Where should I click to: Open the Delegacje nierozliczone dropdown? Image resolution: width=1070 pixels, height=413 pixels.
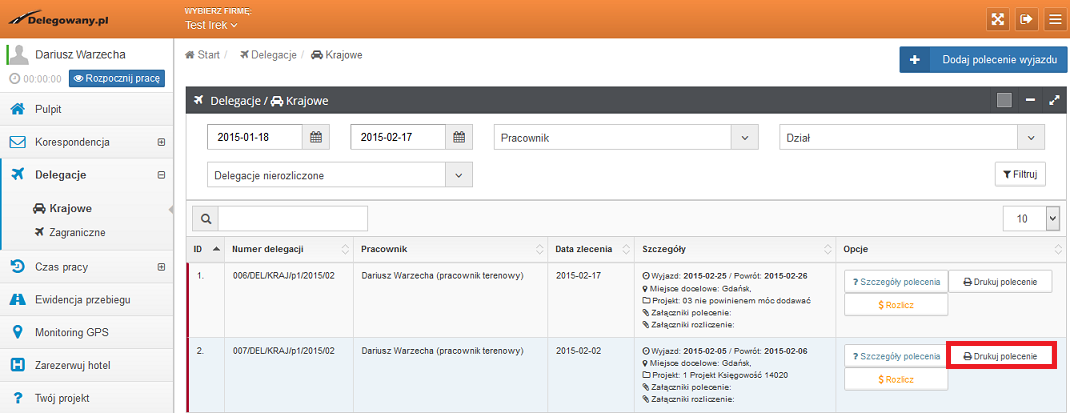tap(339, 175)
